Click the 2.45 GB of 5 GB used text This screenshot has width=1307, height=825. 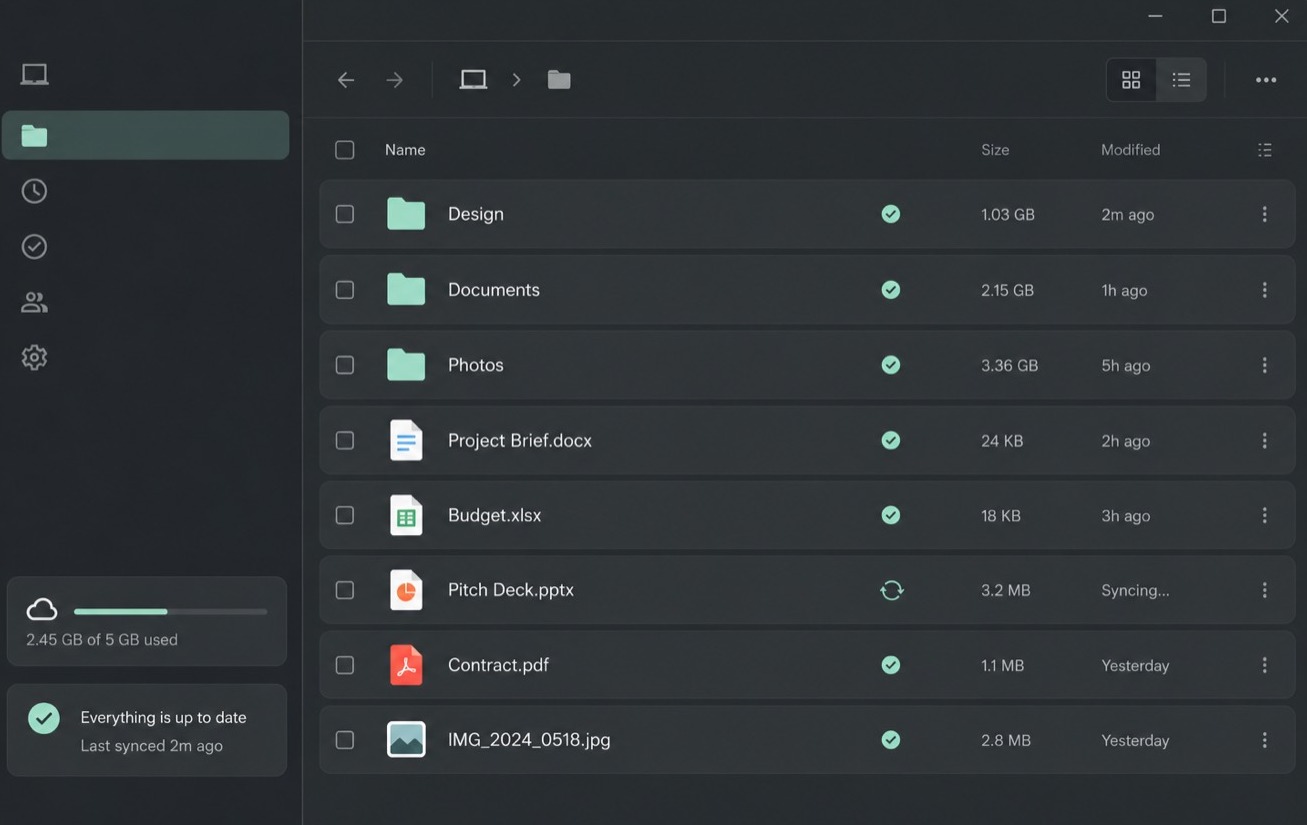(102, 640)
